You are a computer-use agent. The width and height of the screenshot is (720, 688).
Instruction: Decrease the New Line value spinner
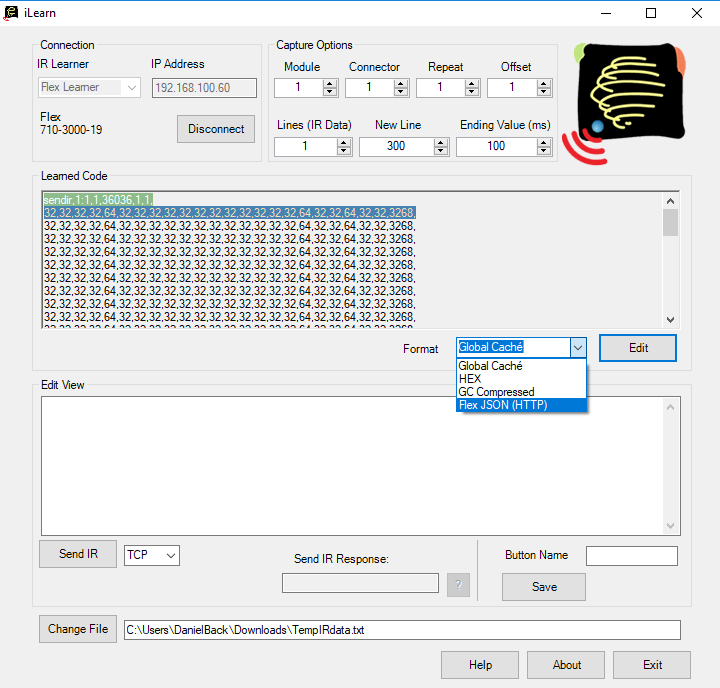click(440, 151)
